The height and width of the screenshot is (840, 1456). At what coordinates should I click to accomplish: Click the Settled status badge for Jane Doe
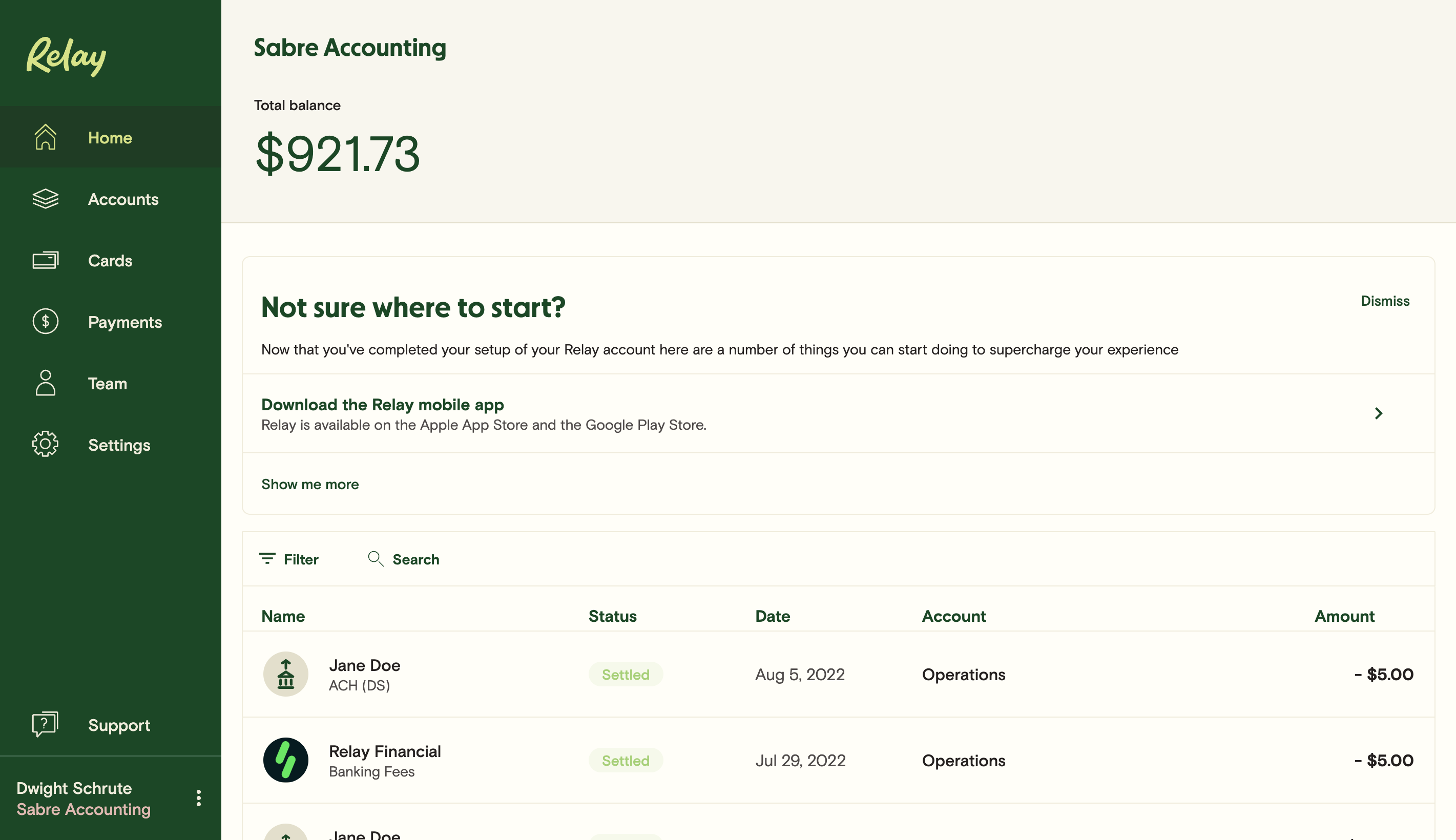pyautogui.click(x=626, y=674)
